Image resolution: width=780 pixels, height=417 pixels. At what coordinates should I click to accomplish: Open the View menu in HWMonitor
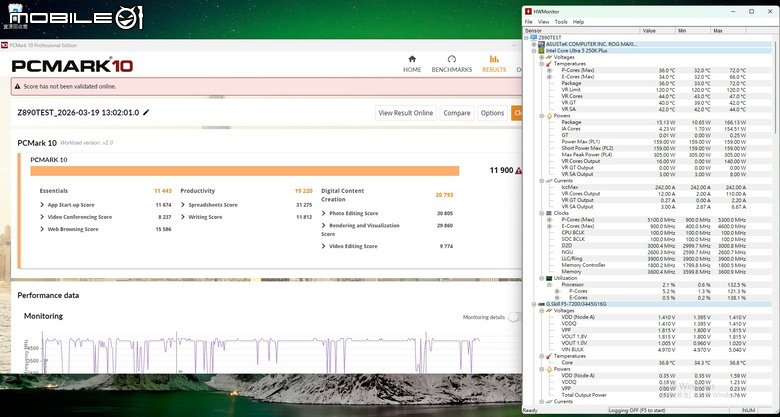[x=543, y=22]
